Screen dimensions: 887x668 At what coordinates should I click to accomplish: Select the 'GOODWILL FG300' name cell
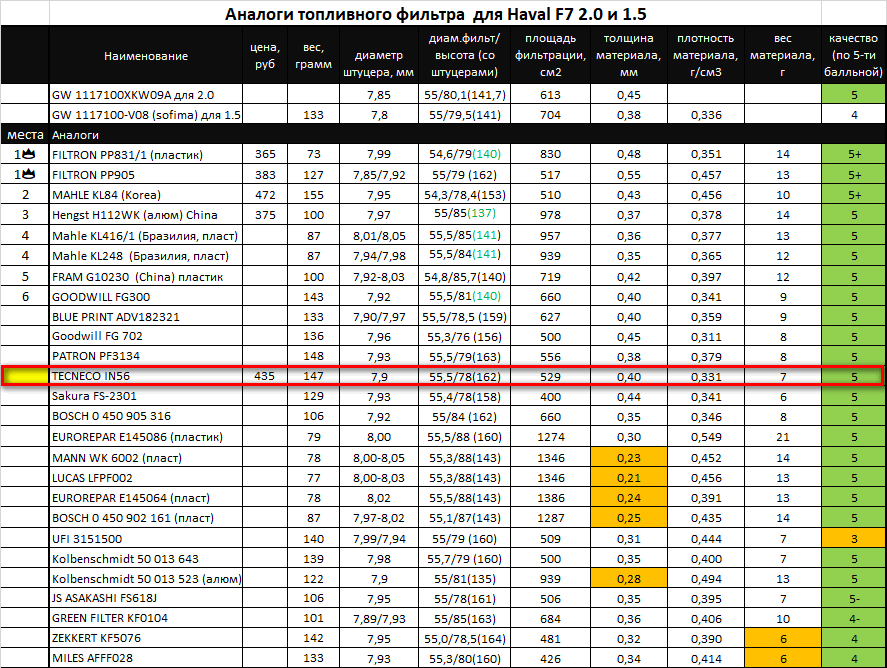point(146,296)
